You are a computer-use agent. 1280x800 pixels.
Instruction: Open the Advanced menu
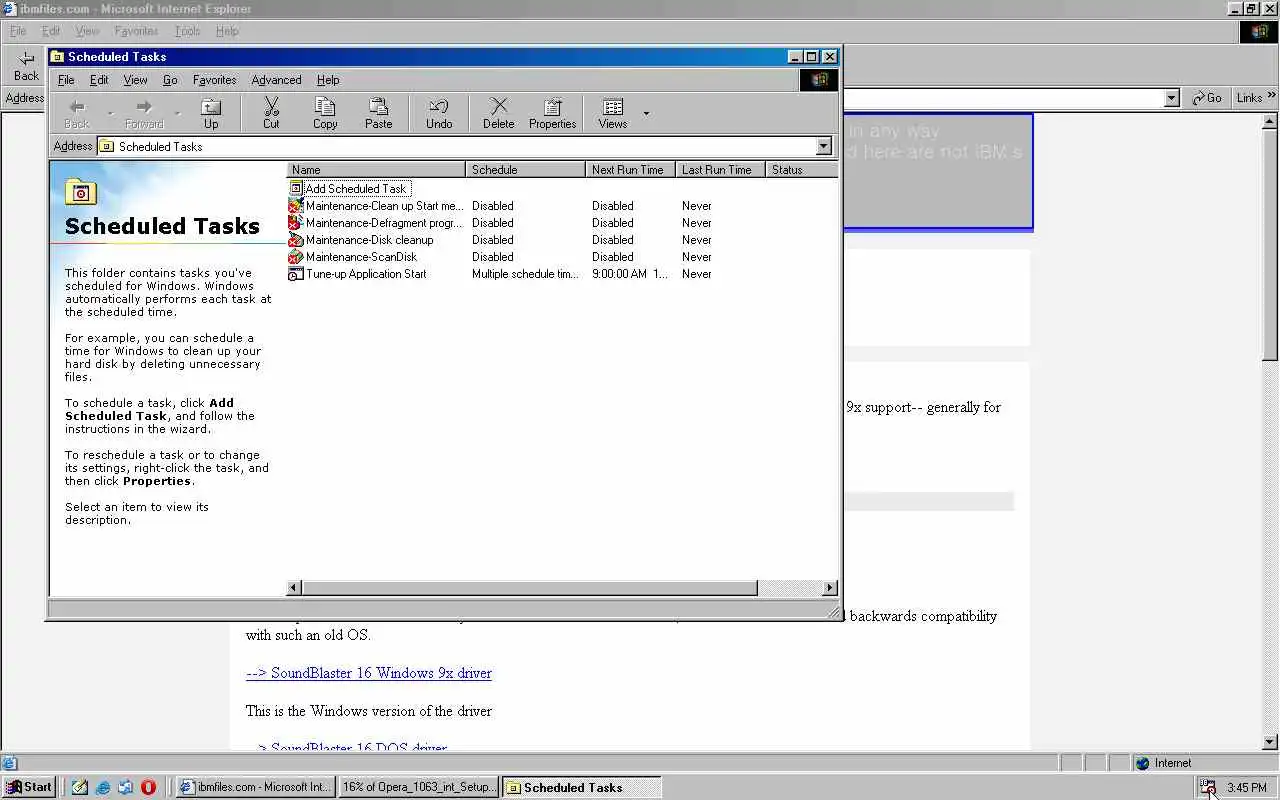[x=276, y=80]
